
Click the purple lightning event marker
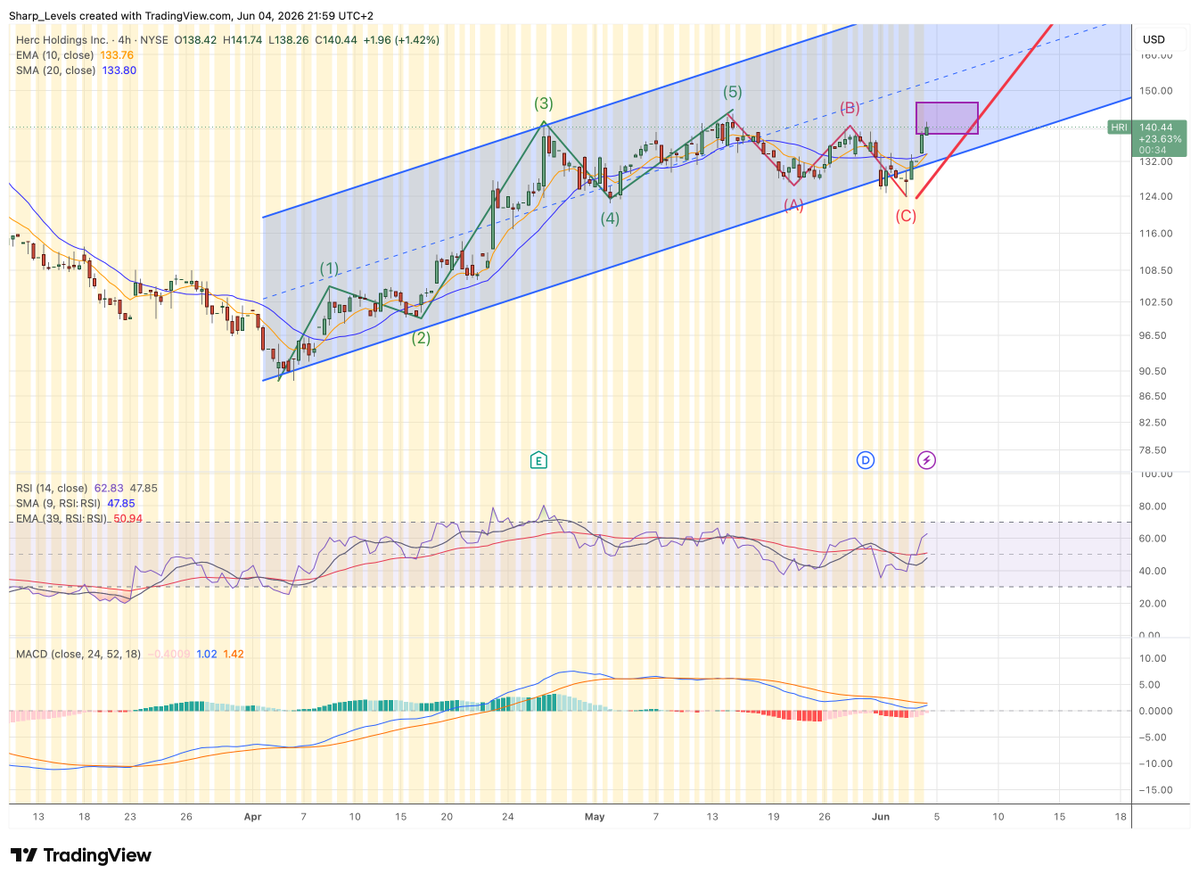tap(926, 460)
